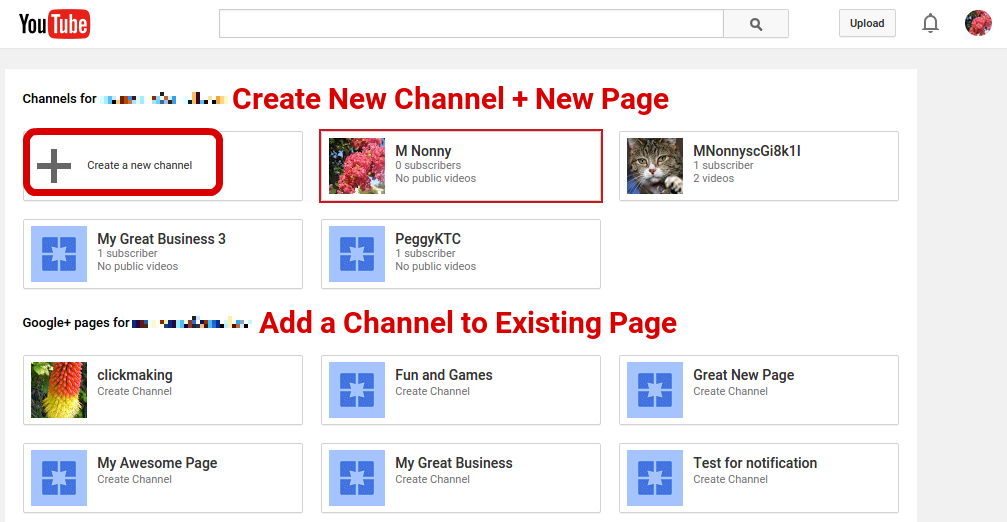1007x522 pixels.
Task: Click MNonnyscGi8k1I cat thumbnail
Action: (x=655, y=166)
